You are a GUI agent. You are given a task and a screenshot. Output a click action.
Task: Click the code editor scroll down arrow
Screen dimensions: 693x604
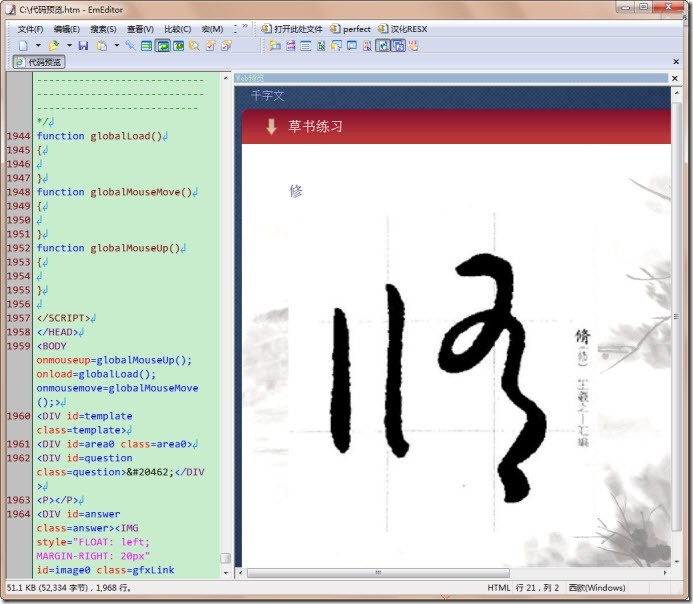pyautogui.click(x=226, y=573)
